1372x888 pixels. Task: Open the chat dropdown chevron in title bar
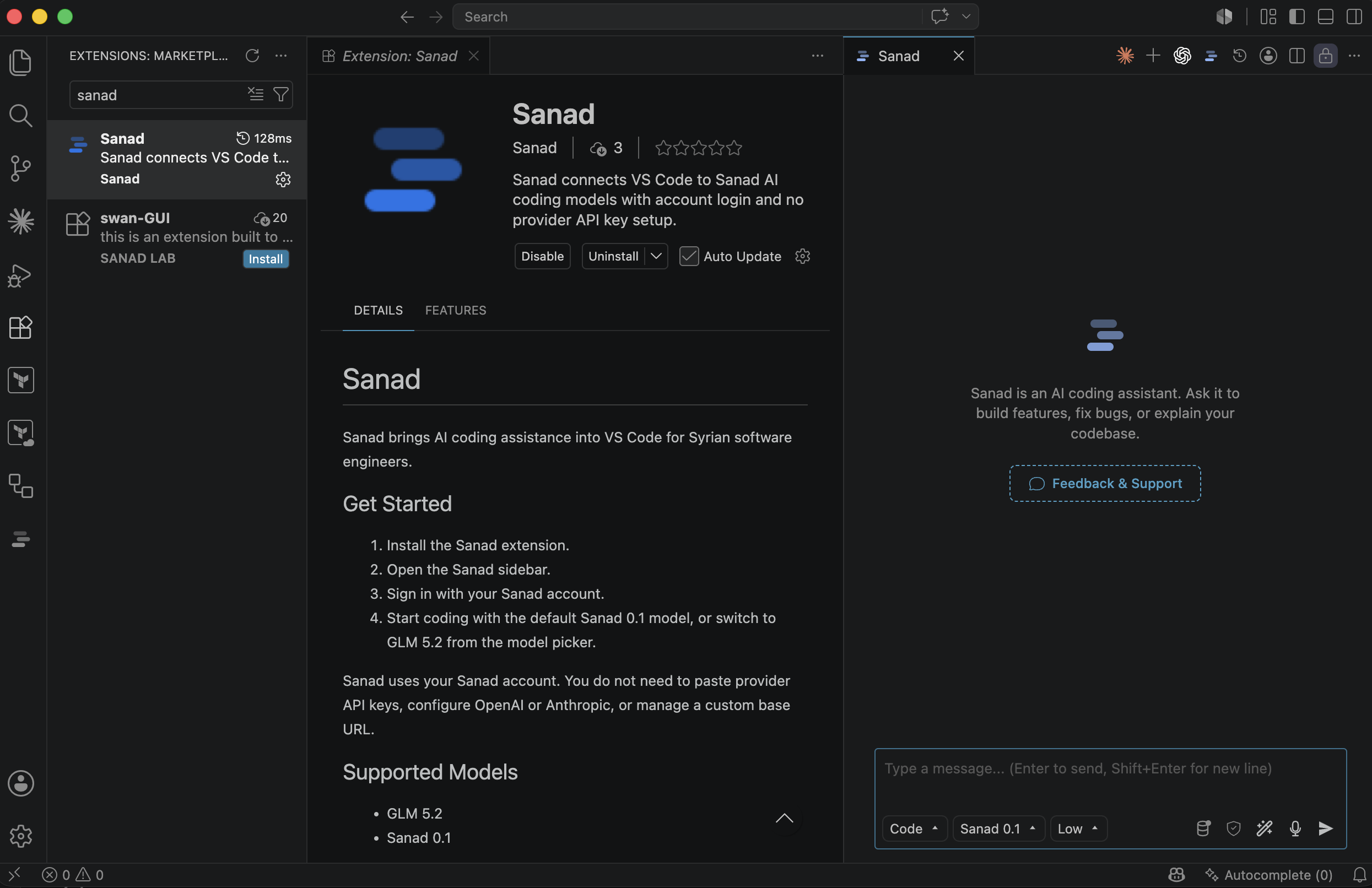click(966, 17)
